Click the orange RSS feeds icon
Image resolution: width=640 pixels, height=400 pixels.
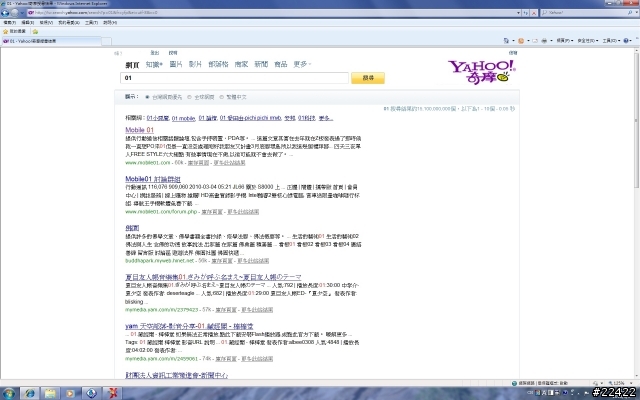click(x=521, y=41)
